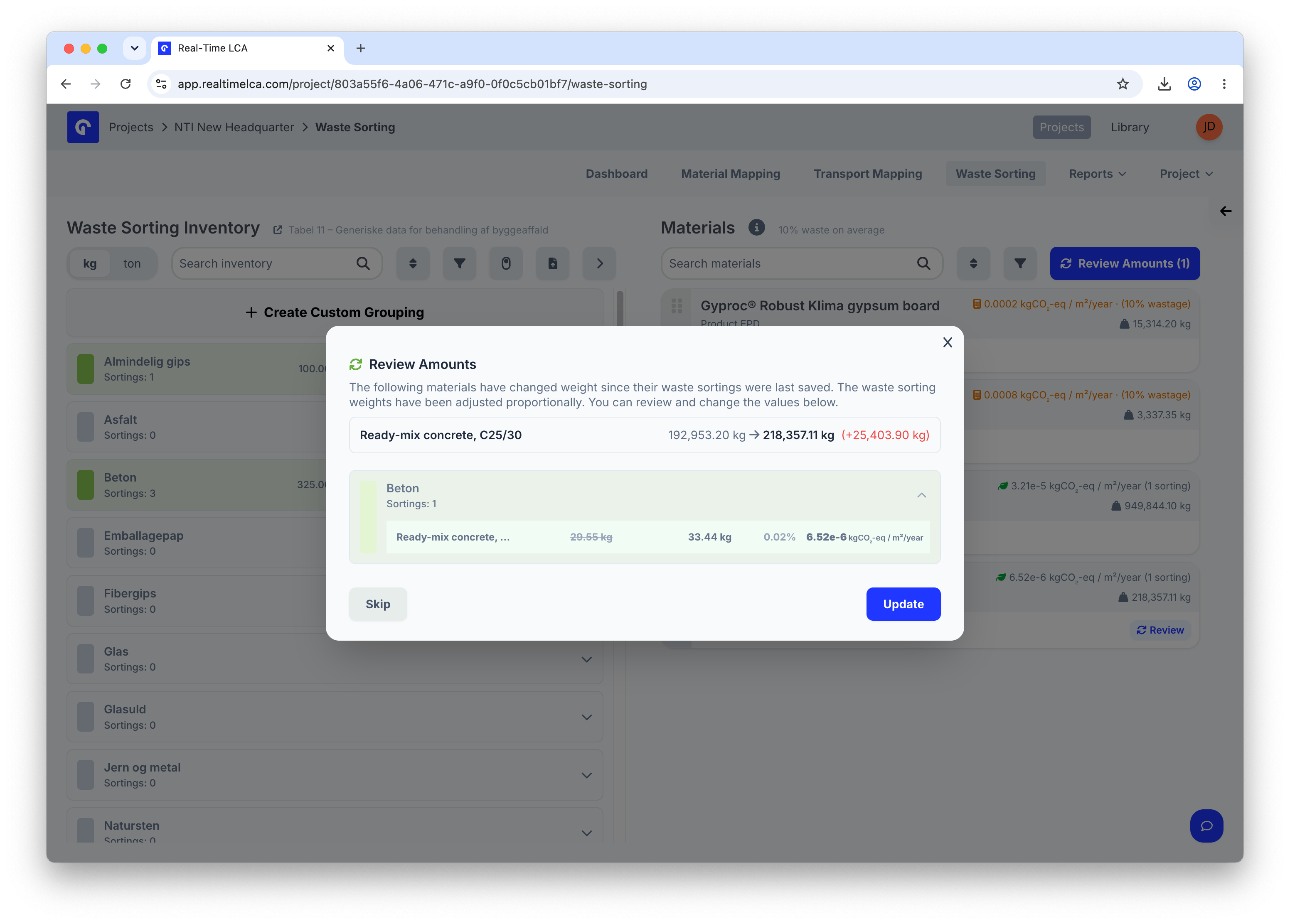Click the Update button
1290x924 pixels.
coord(903,604)
